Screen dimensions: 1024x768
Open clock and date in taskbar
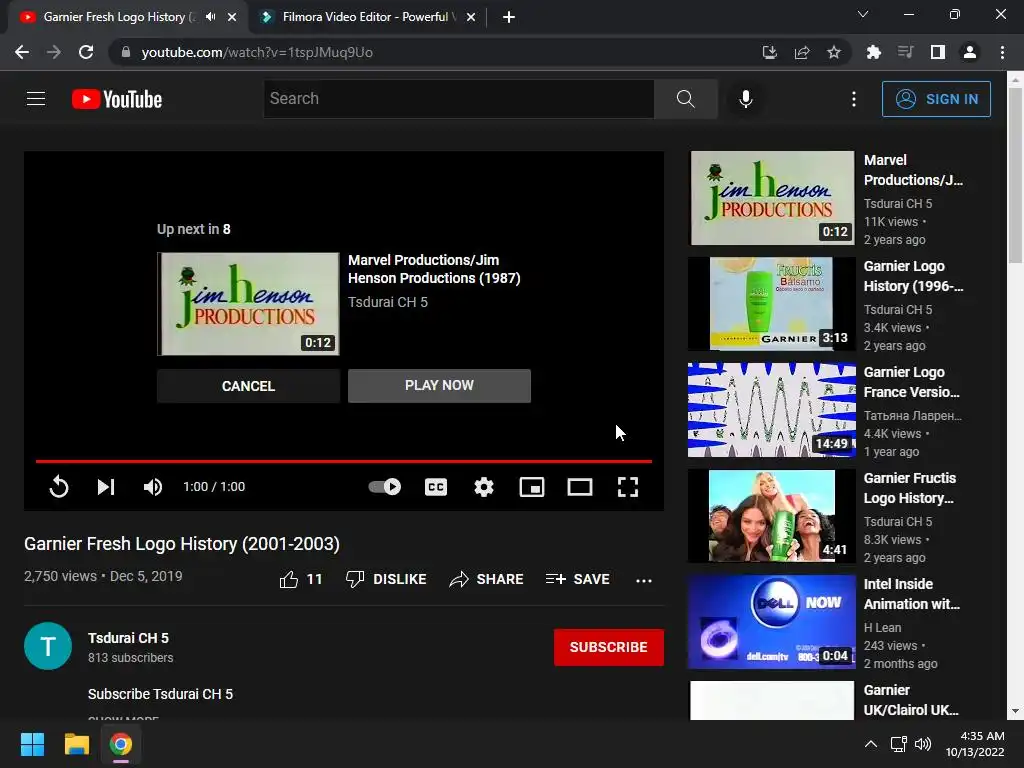975,744
